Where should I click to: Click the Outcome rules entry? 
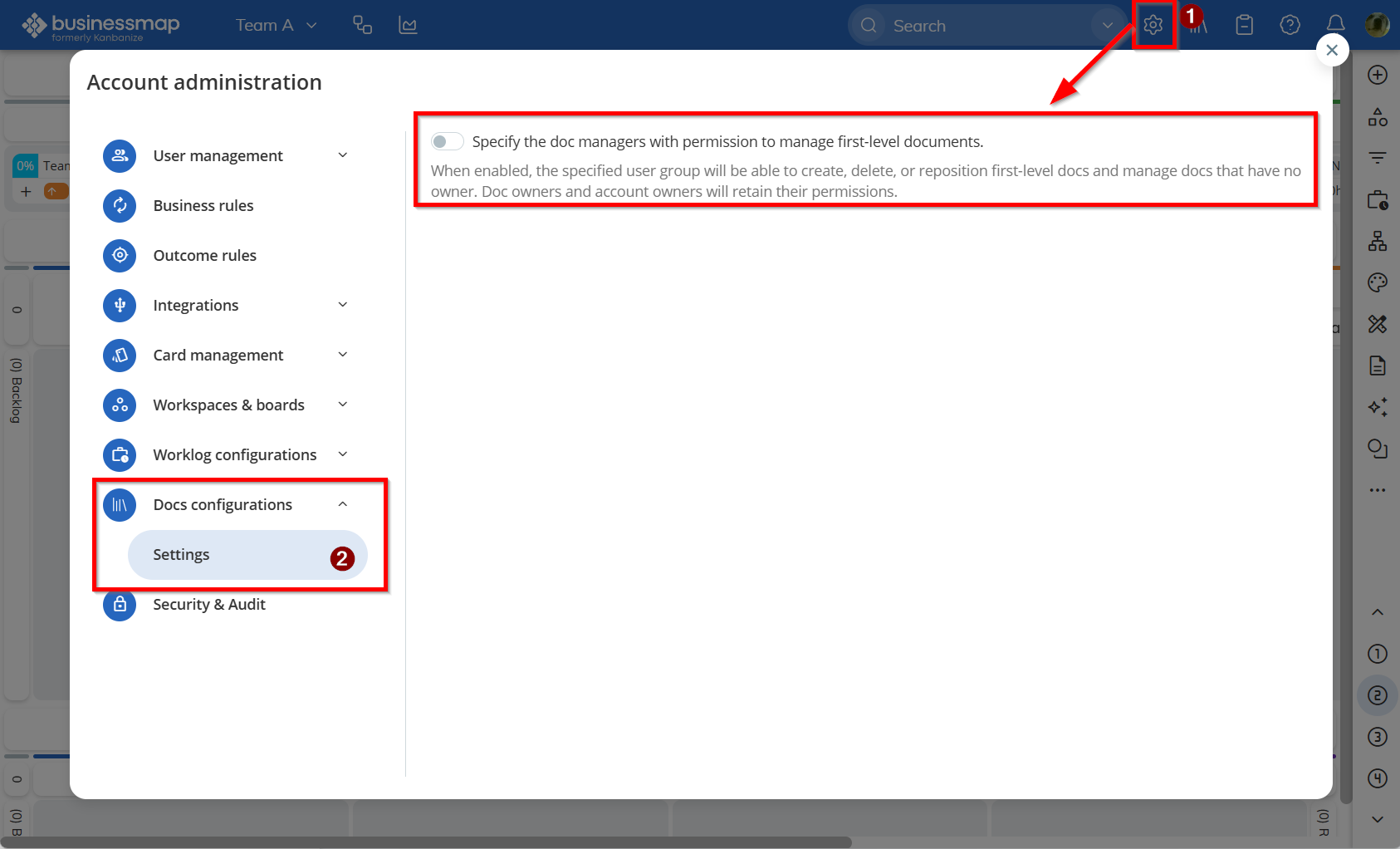205,256
